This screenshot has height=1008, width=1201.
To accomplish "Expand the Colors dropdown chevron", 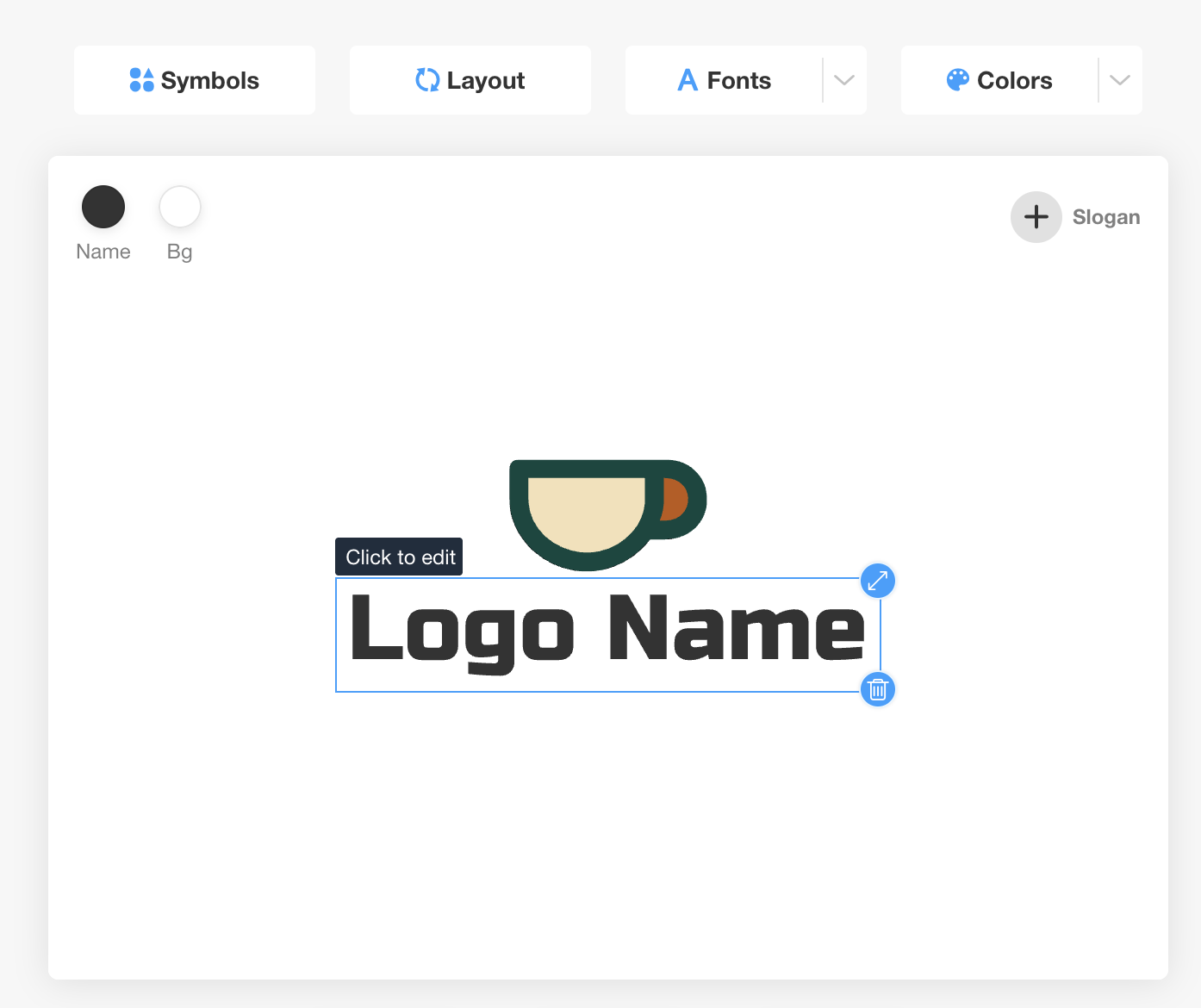I will click(1120, 80).
